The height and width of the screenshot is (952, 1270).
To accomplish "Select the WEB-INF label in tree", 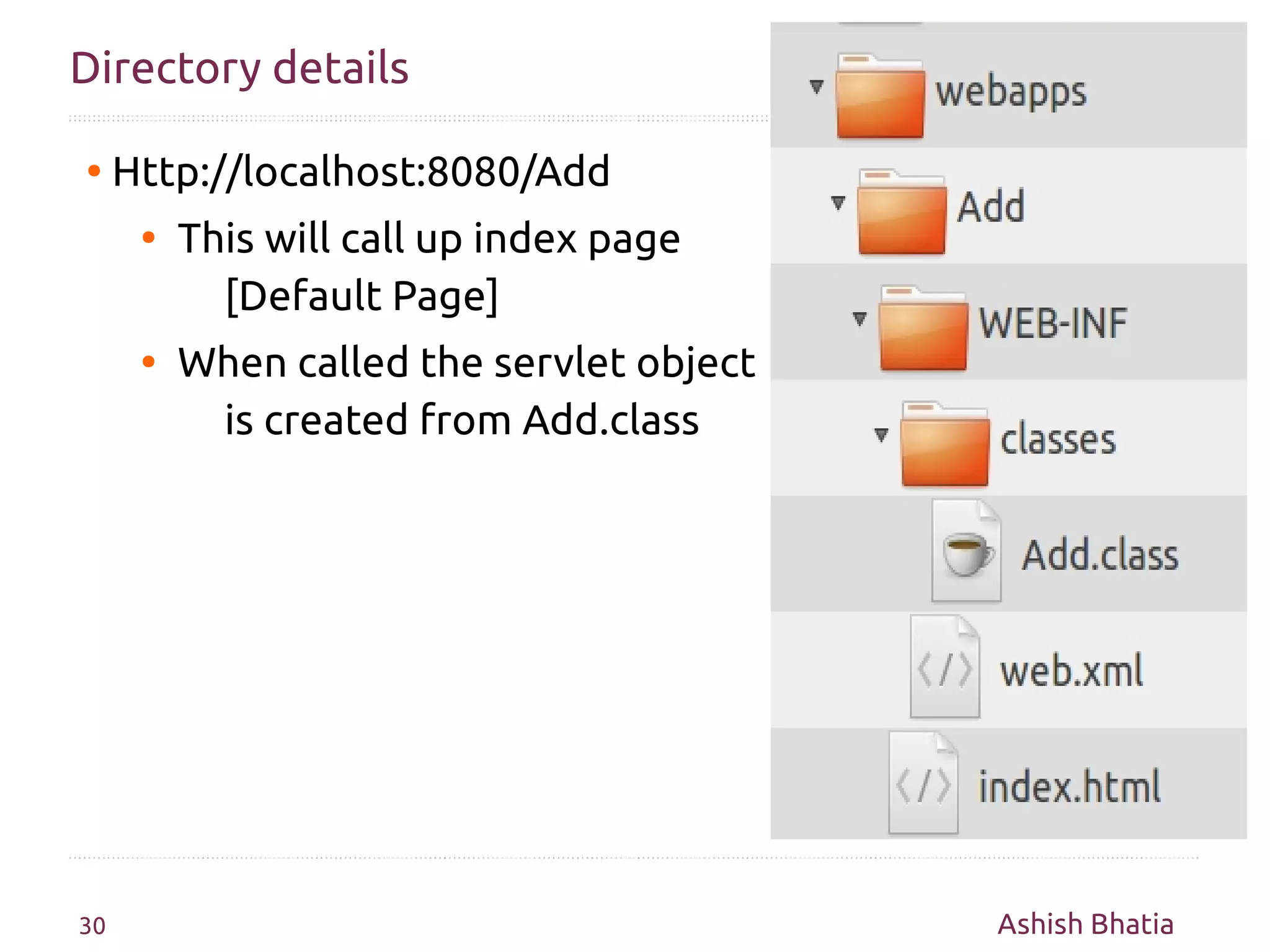I will pyautogui.click(x=1053, y=323).
